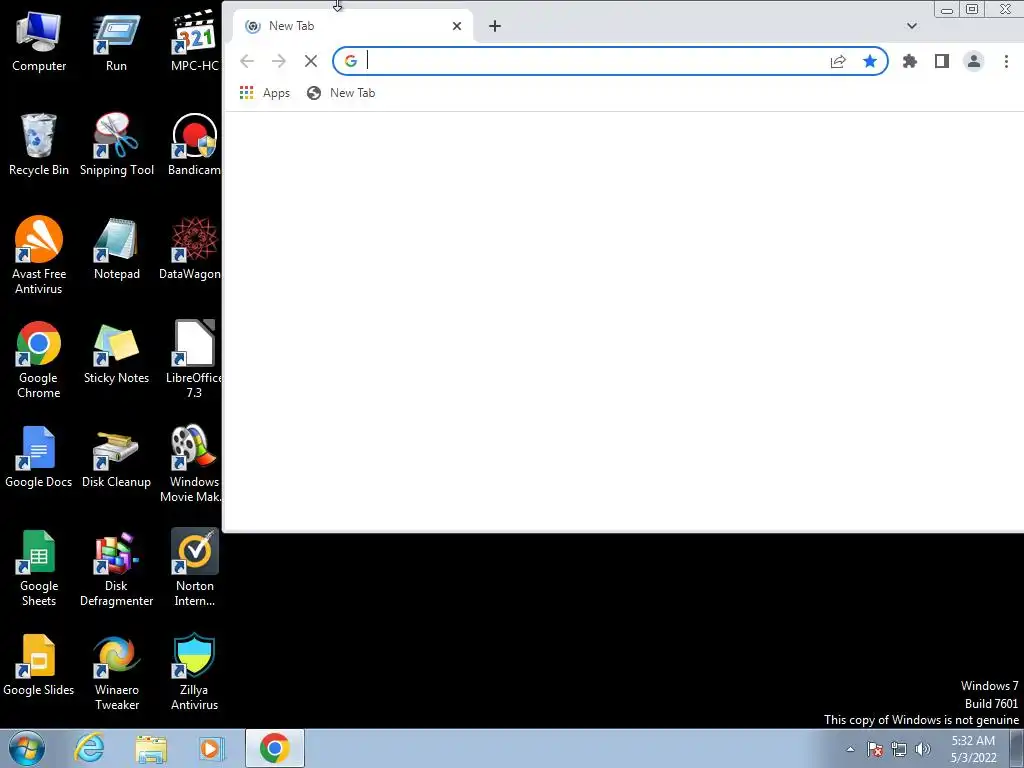Select the Norton Internet shortcut
Viewport: 1024px width, 768px height.
point(194,568)
